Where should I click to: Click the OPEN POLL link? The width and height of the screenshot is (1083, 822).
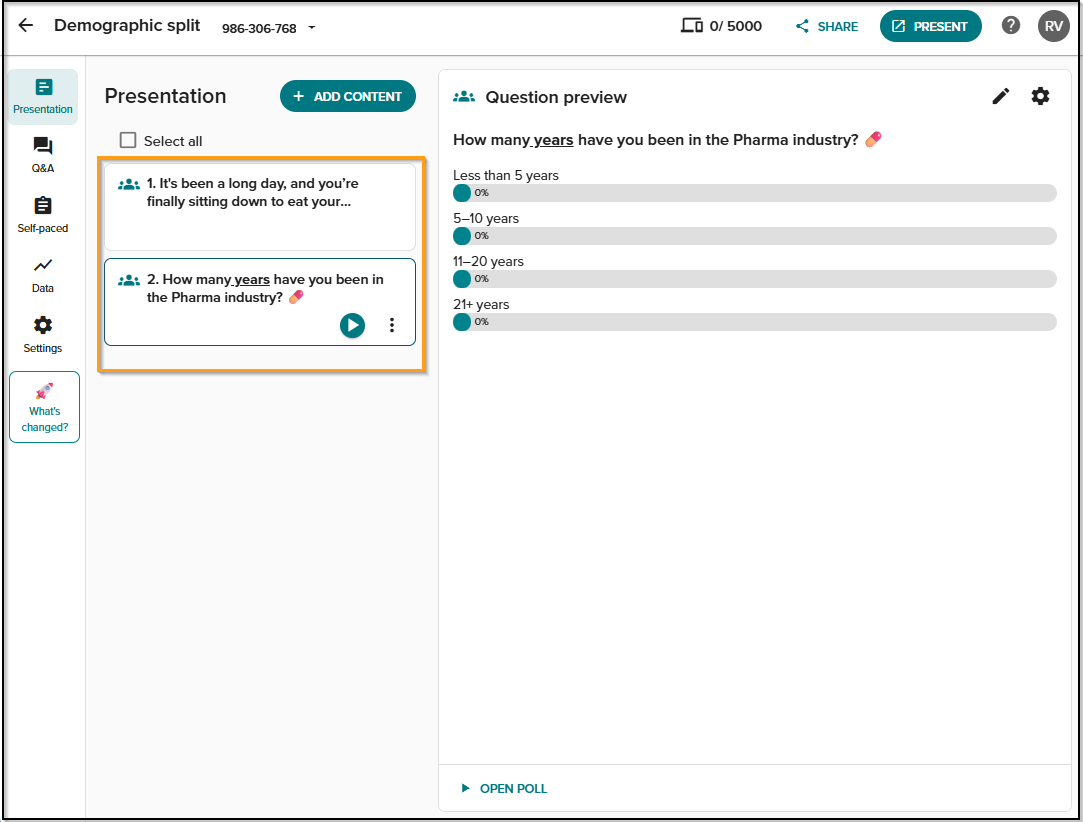coord(504,788)
